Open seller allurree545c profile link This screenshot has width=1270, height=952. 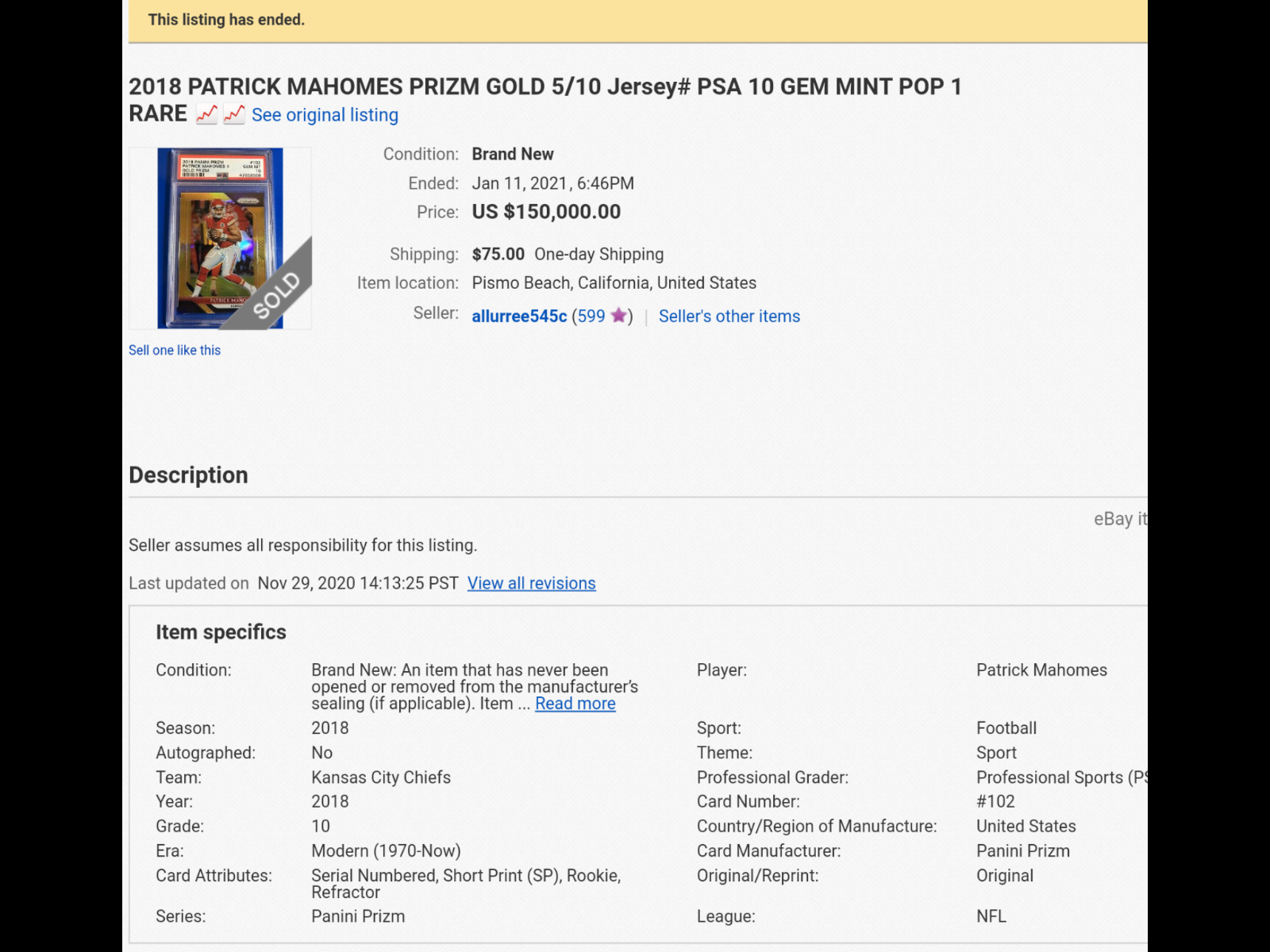[519, 316]
